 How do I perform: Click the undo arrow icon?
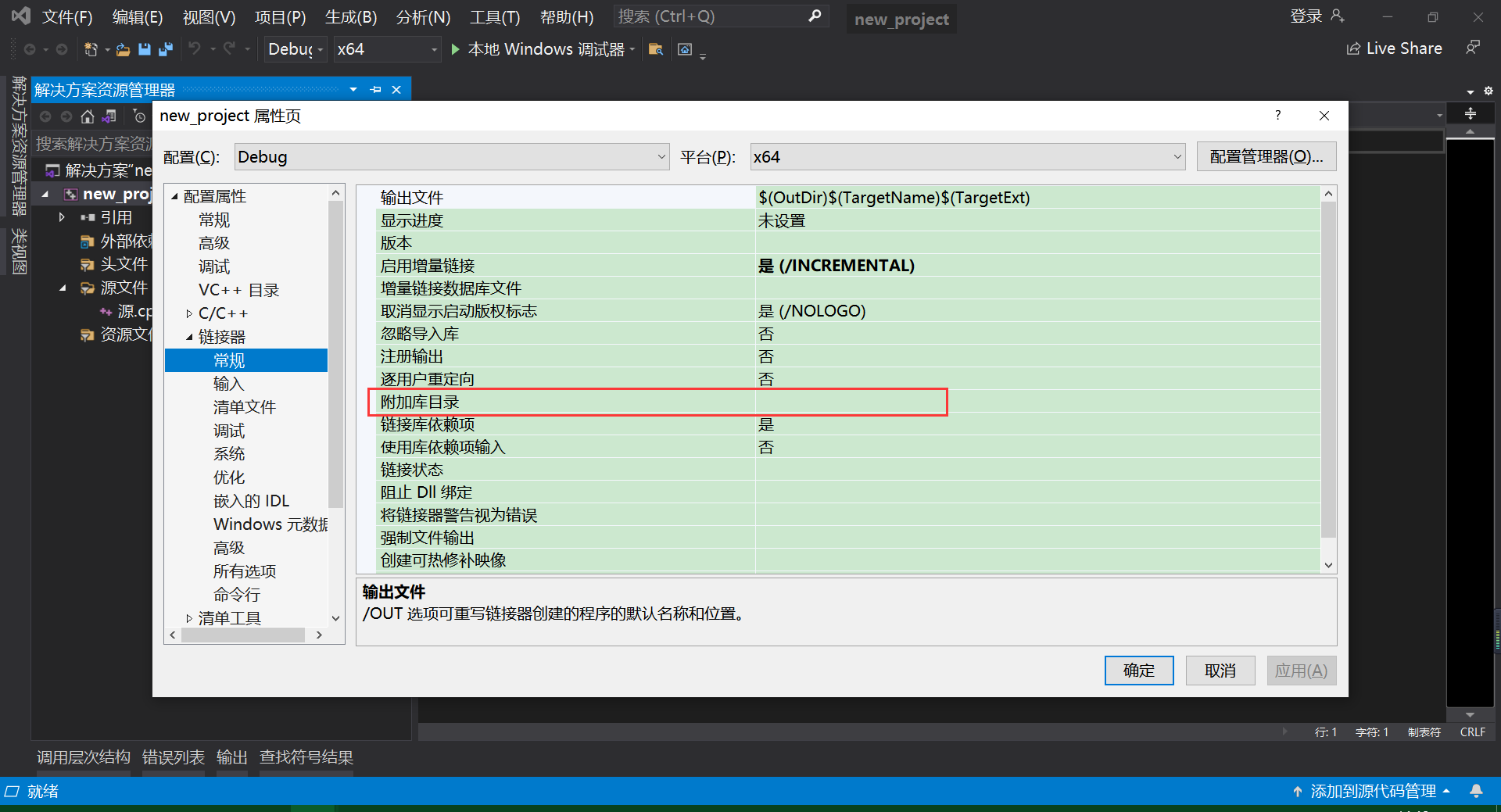(x=195, y=48)
